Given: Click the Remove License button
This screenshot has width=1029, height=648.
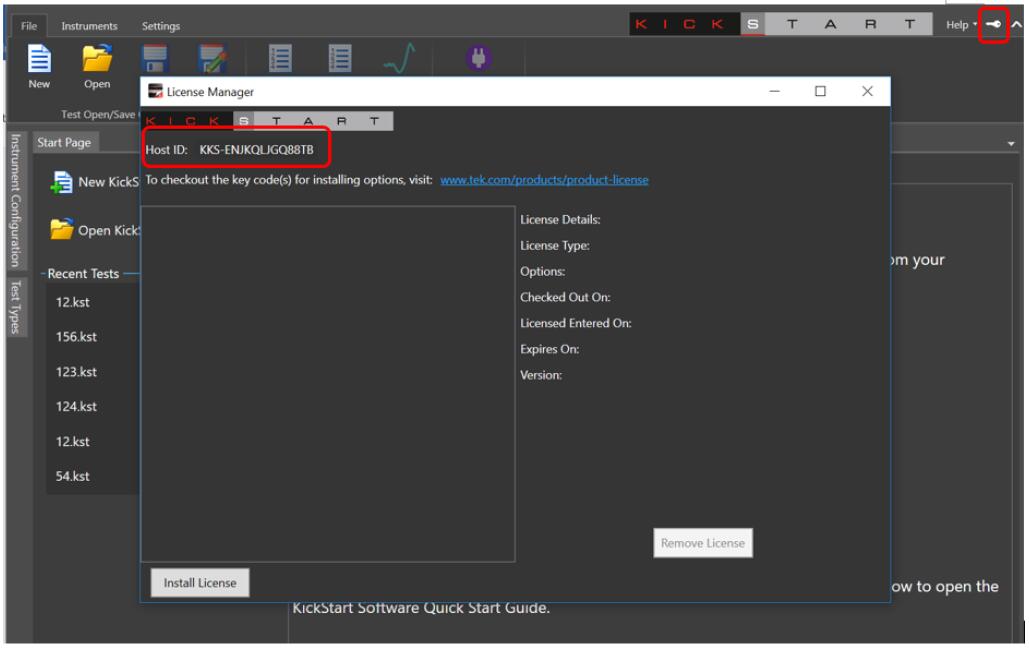Looking at the screenshot, I should 703,543.
